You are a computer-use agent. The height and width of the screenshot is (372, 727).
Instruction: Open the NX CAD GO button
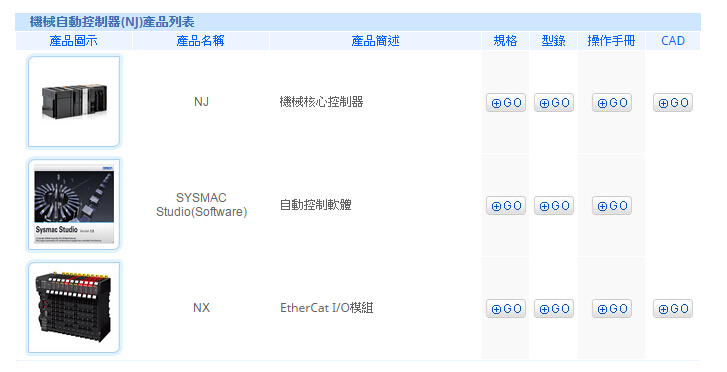tap(673, 308)
